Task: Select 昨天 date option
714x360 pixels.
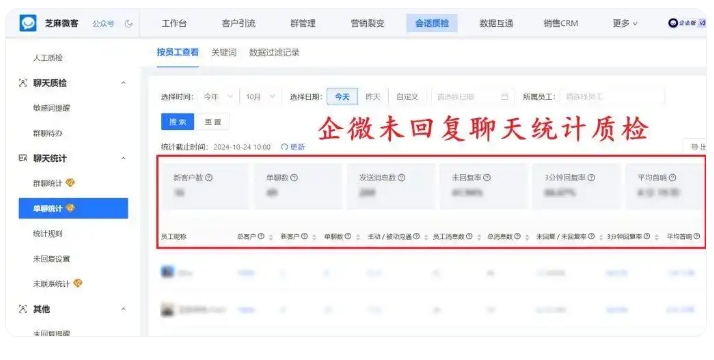Action: (373, 96)
